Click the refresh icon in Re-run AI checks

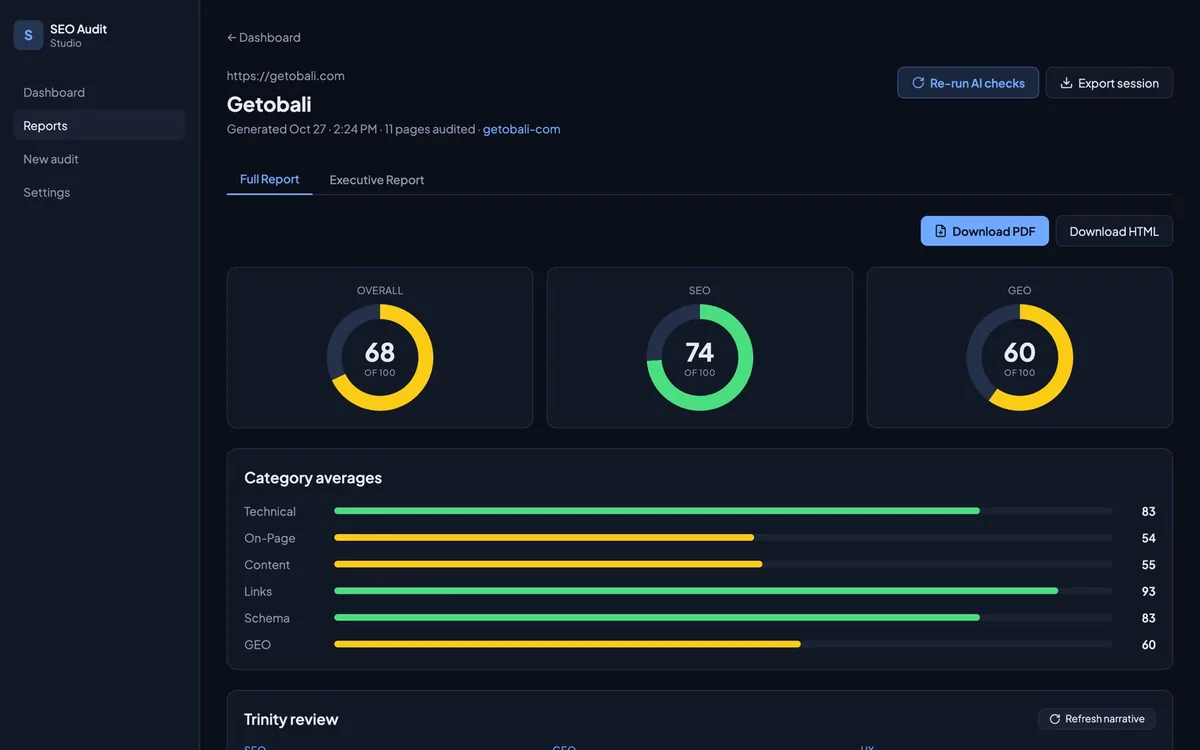pos(918,83)
